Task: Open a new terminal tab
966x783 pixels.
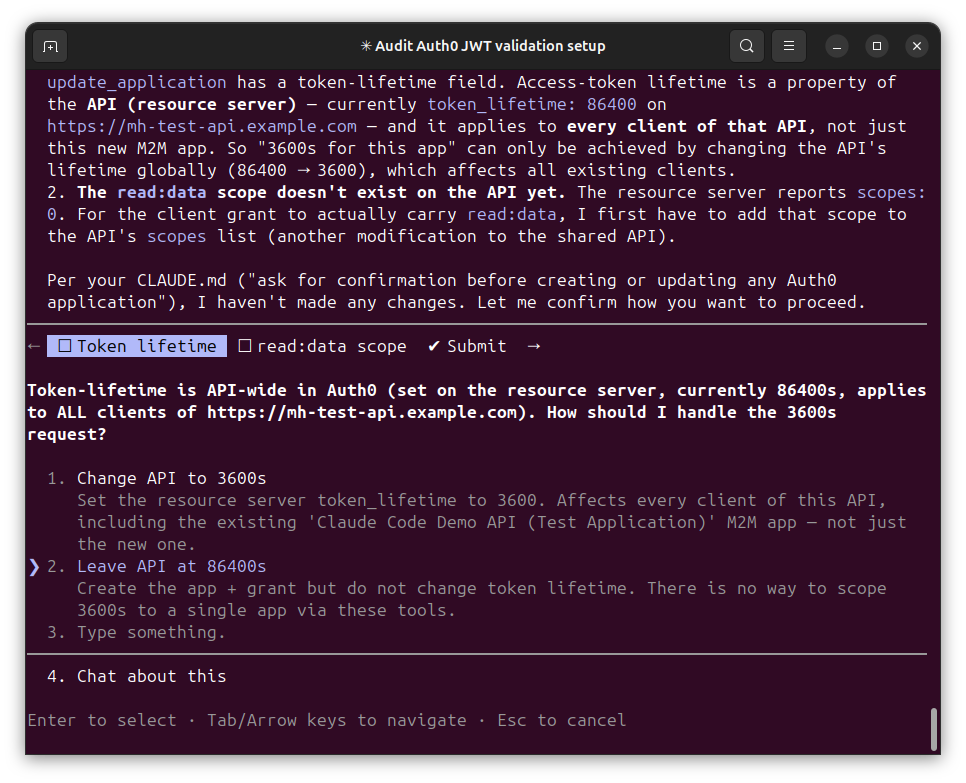Action: coord(50,46)
